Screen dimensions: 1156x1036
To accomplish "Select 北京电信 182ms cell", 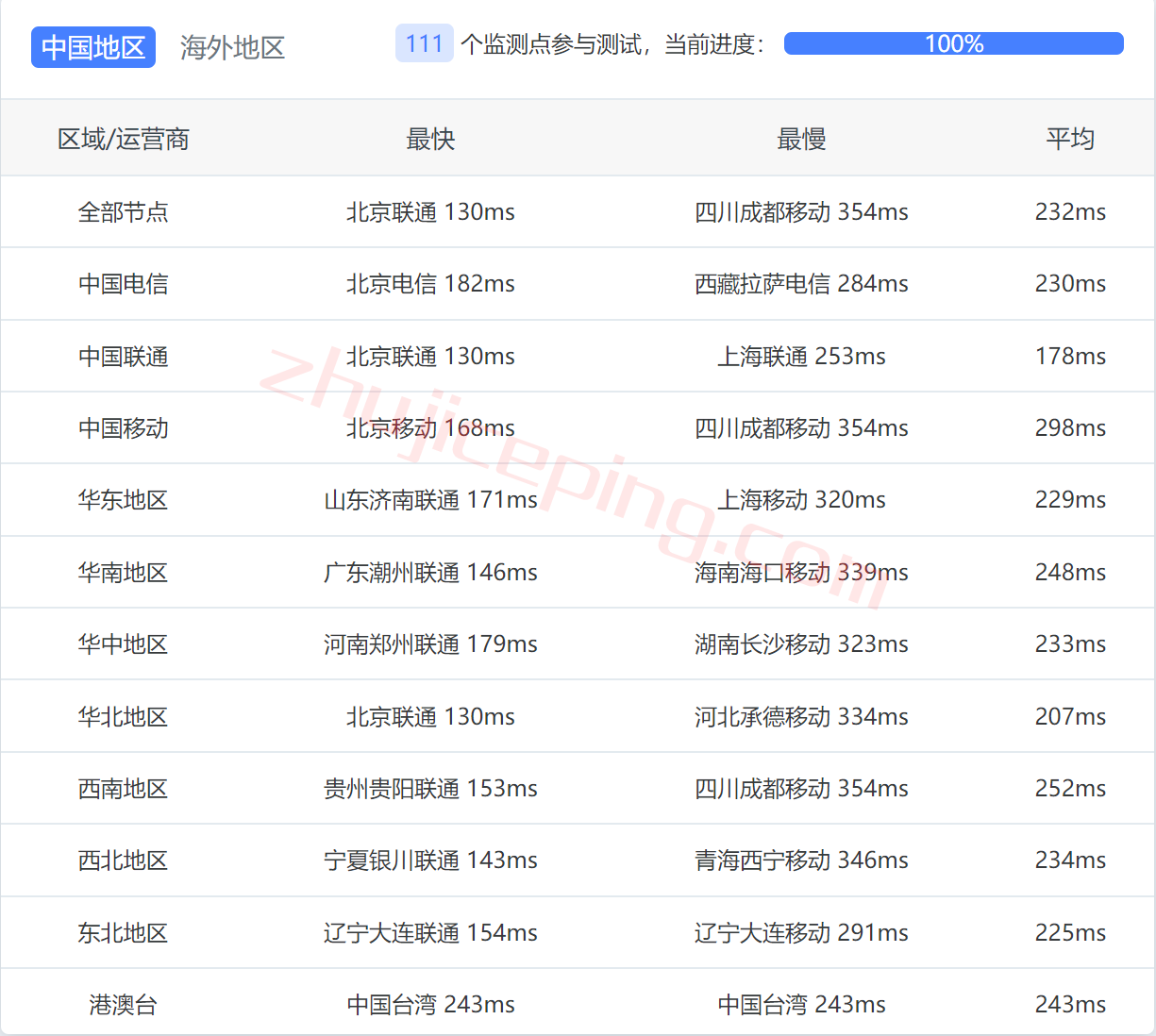I will (430, 284).
